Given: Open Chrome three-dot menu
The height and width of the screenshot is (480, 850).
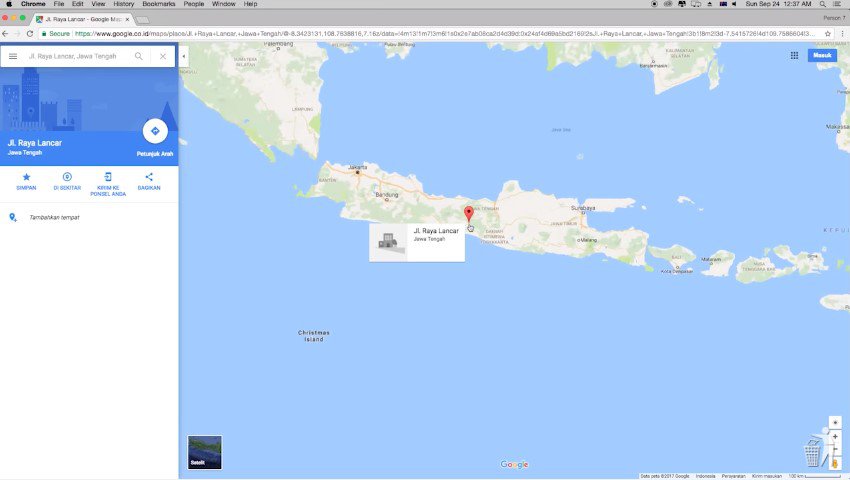Looking at the screenshot, I should 842,34.
